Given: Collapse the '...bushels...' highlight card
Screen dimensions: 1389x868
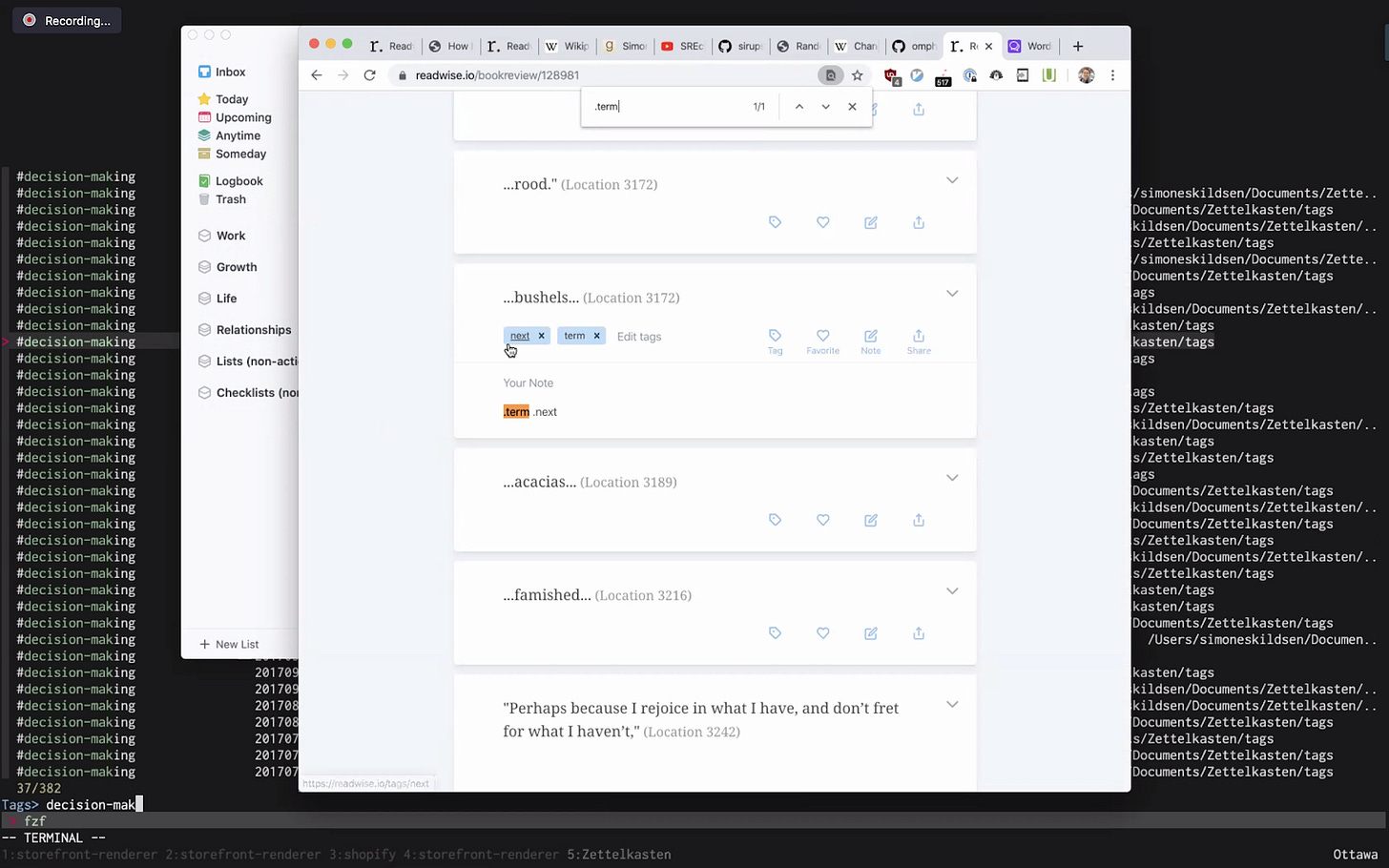Looking at the screenshot, I should coord(952,294).
